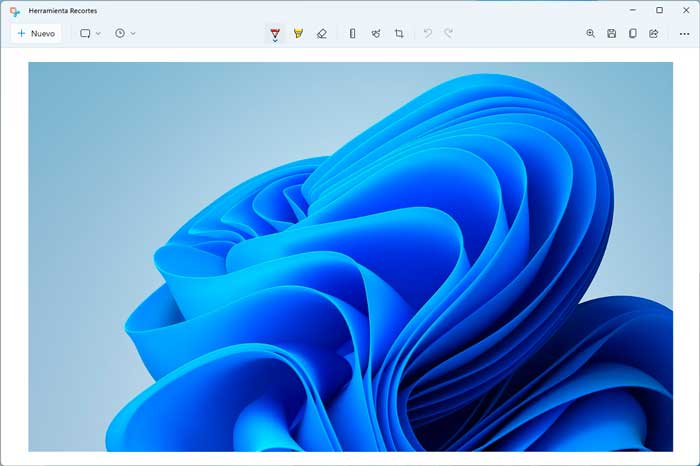Activate the image crop tool

(x=399, y=33)
